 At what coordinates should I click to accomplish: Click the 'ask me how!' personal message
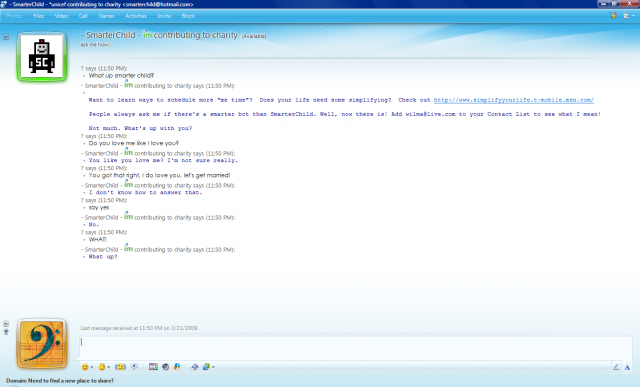(94, 44)
